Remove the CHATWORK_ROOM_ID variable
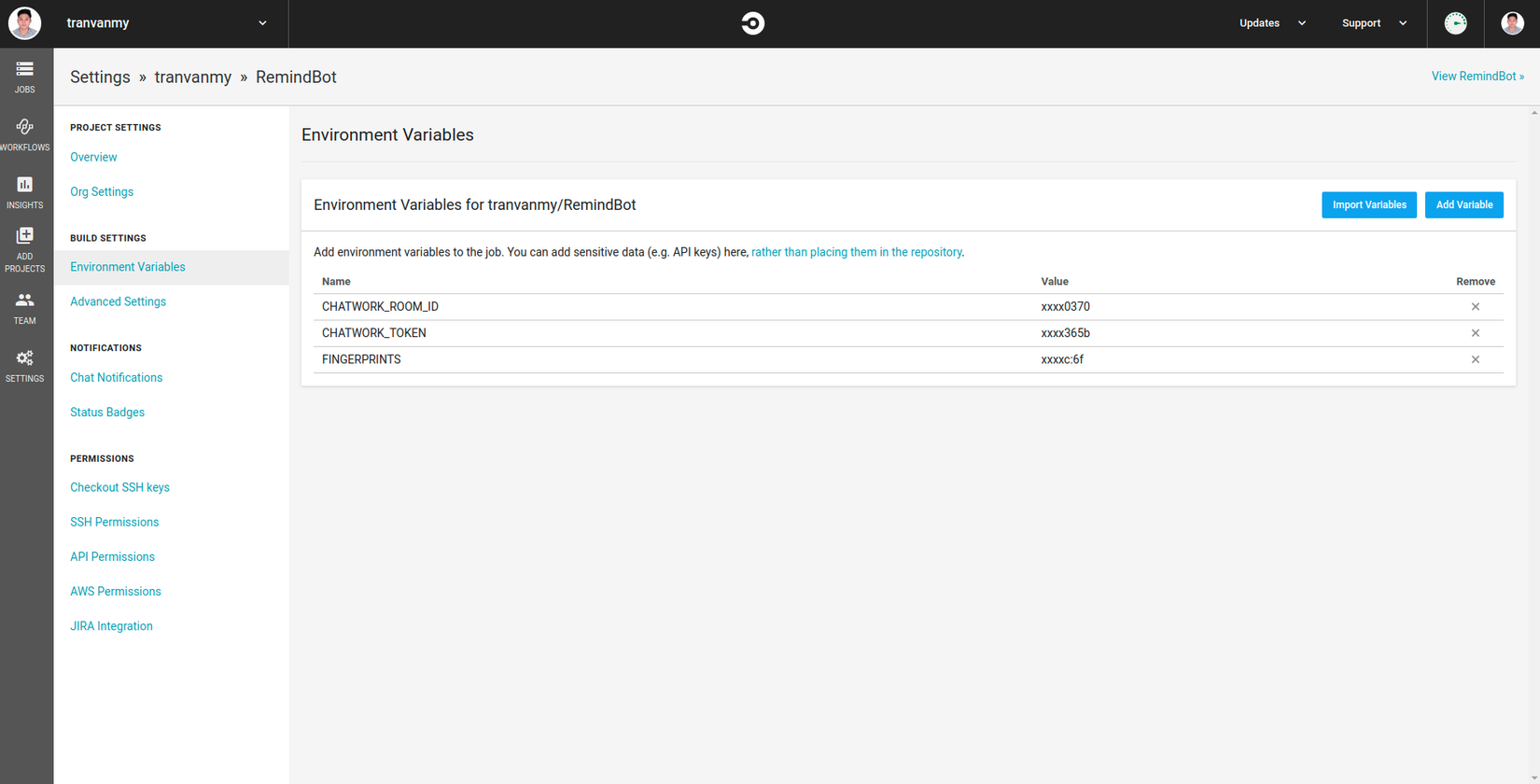1540x784 pixels. (x=1475, y=307)
